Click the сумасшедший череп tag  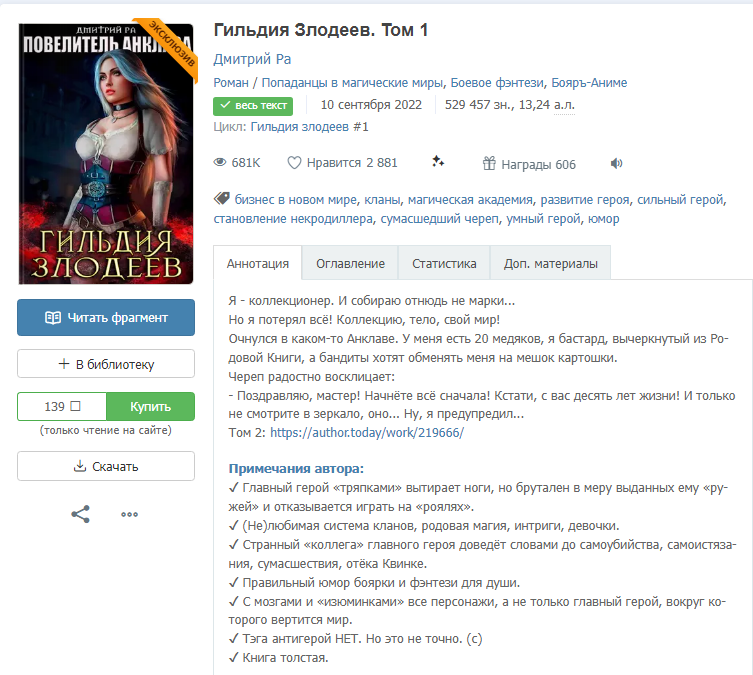439,219
